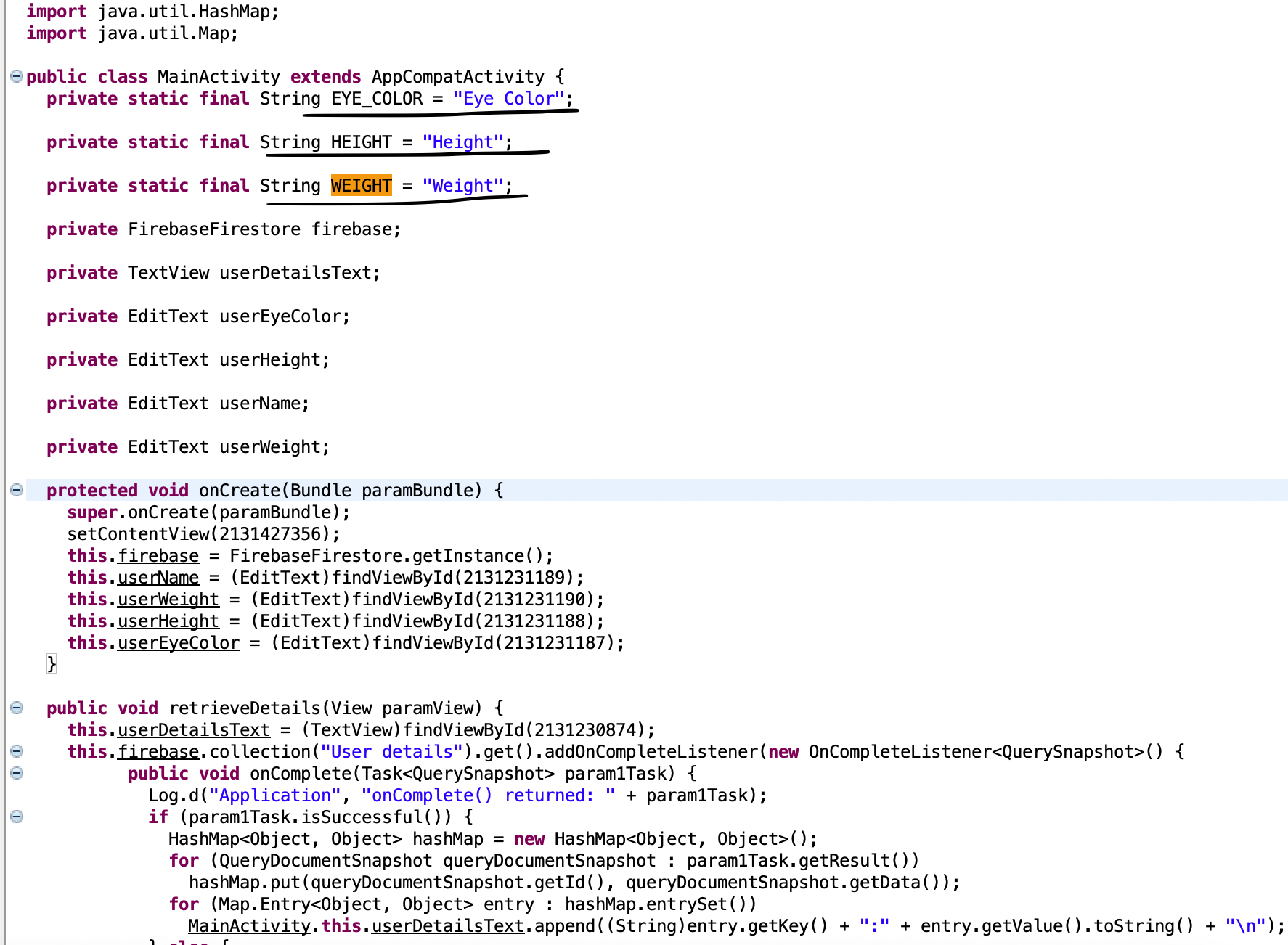The image size is (1288, 945).
Task: Click findViewById(2131230874) call
Action: pyautogui.click(x=523, y=730)
